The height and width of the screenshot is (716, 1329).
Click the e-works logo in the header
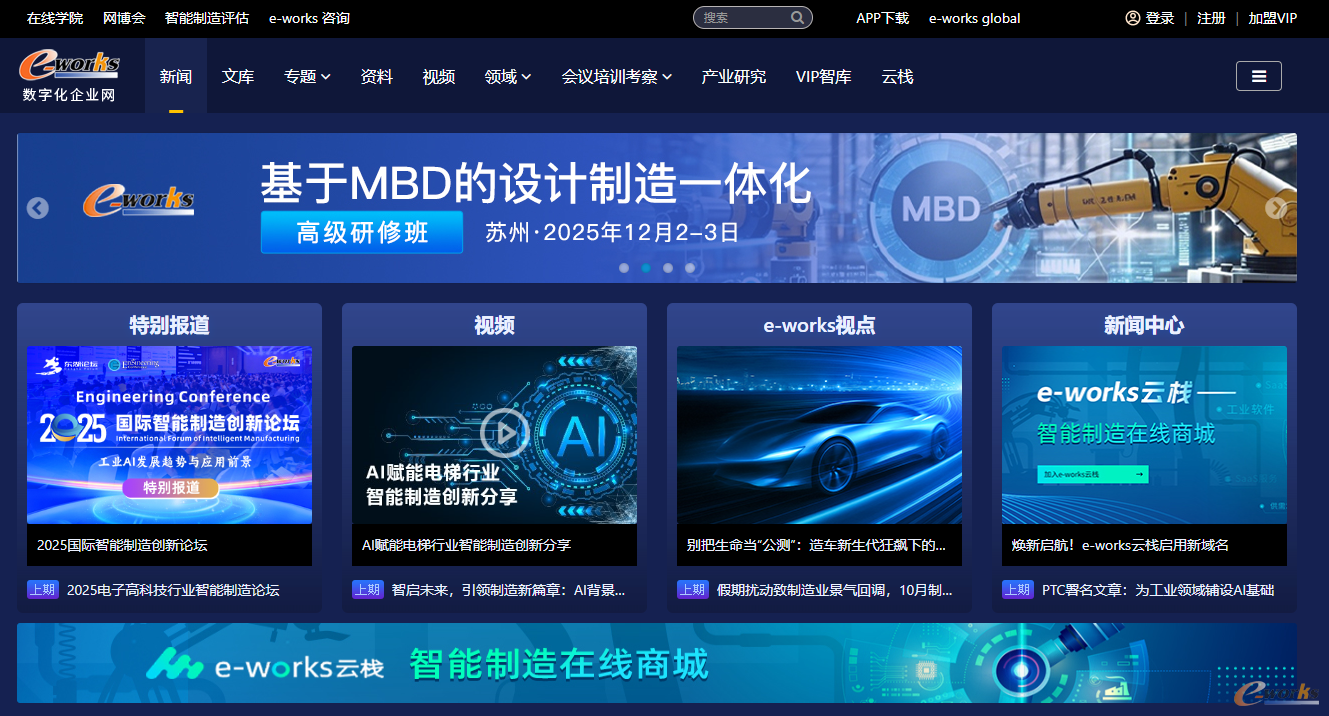click(x=69, y=75)
